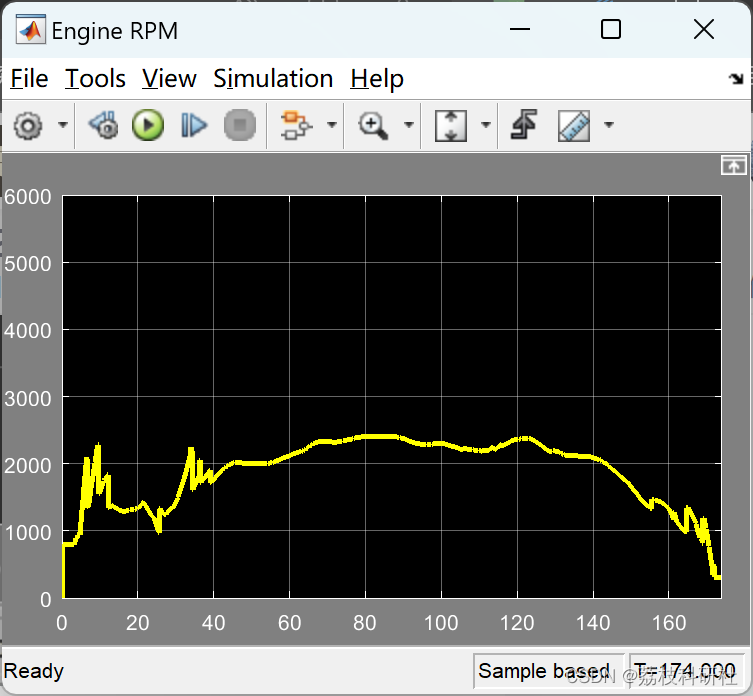This screenshot has width=753, height=696.
Task: Click the Scale Y-Axis Limits icon
Action: (x=450, y=125)
